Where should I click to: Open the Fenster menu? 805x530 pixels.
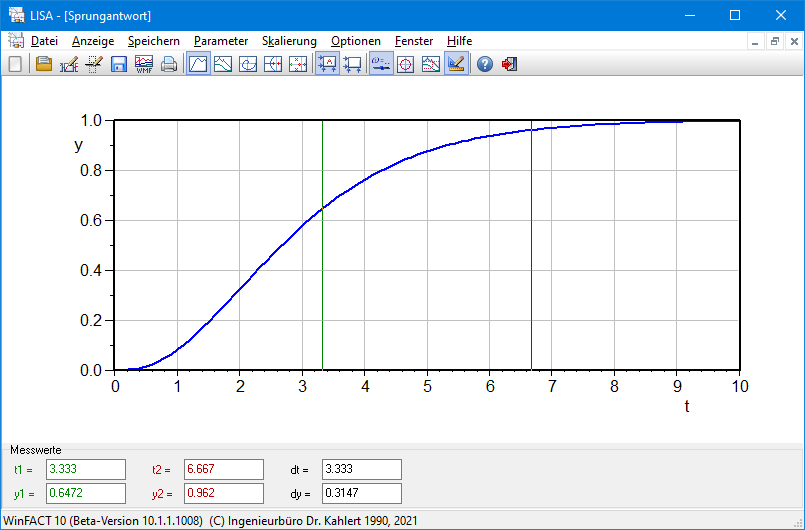tap(414, 41)
